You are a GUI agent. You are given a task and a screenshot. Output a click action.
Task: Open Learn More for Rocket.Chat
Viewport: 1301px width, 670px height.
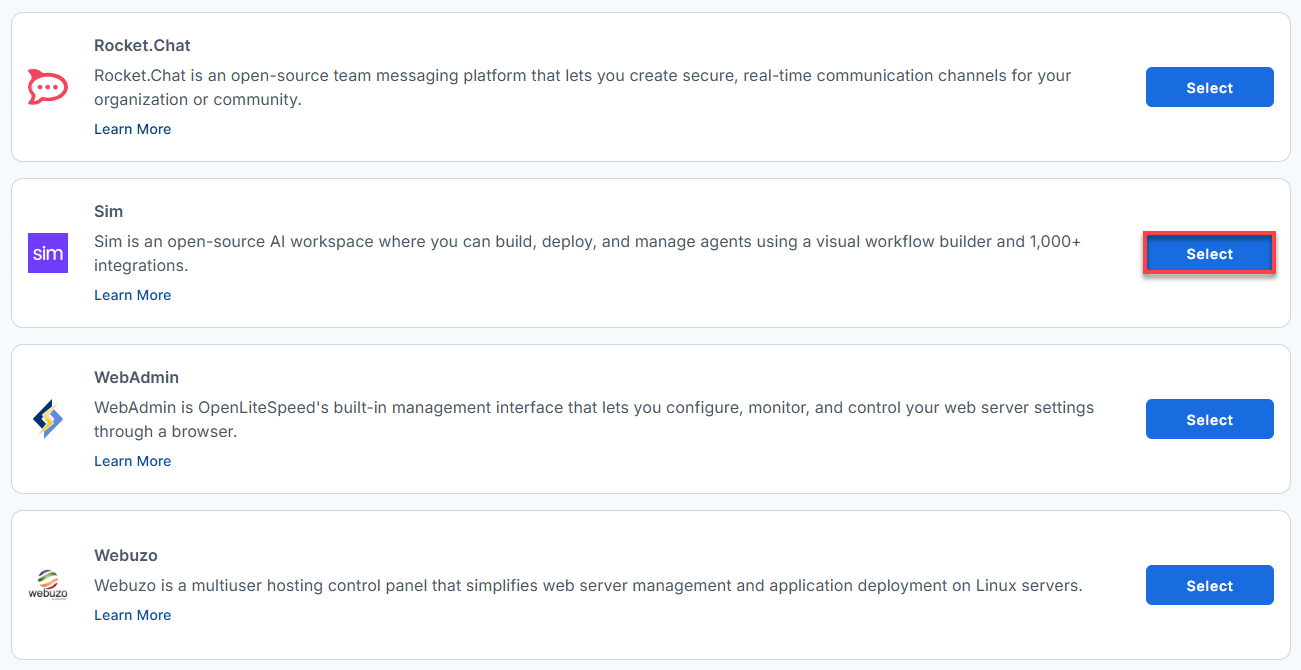[x=132, y=129]
